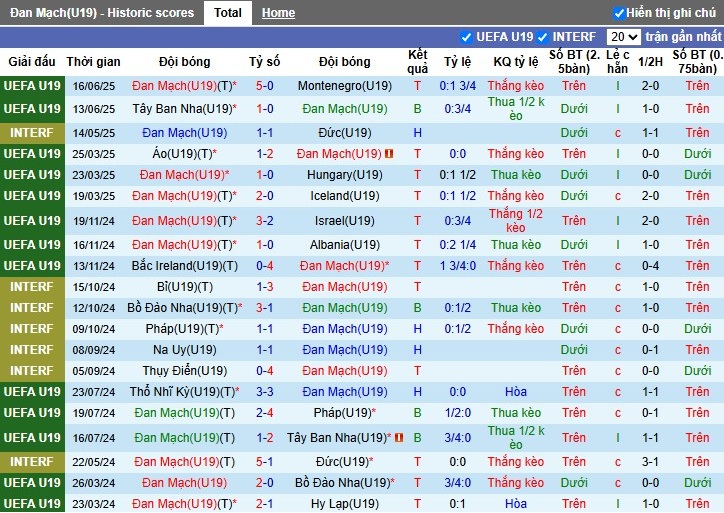Screen dimensions: 724x513
Task: Click the Hy Lạp(U19) team name
Action: tap(344, 504)
